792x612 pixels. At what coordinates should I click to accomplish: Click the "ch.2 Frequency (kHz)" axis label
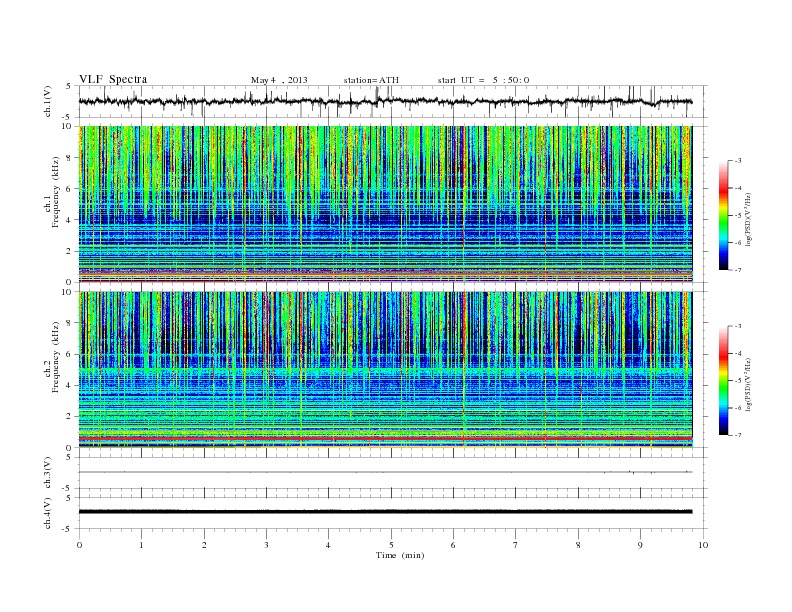tap(53, 358)
